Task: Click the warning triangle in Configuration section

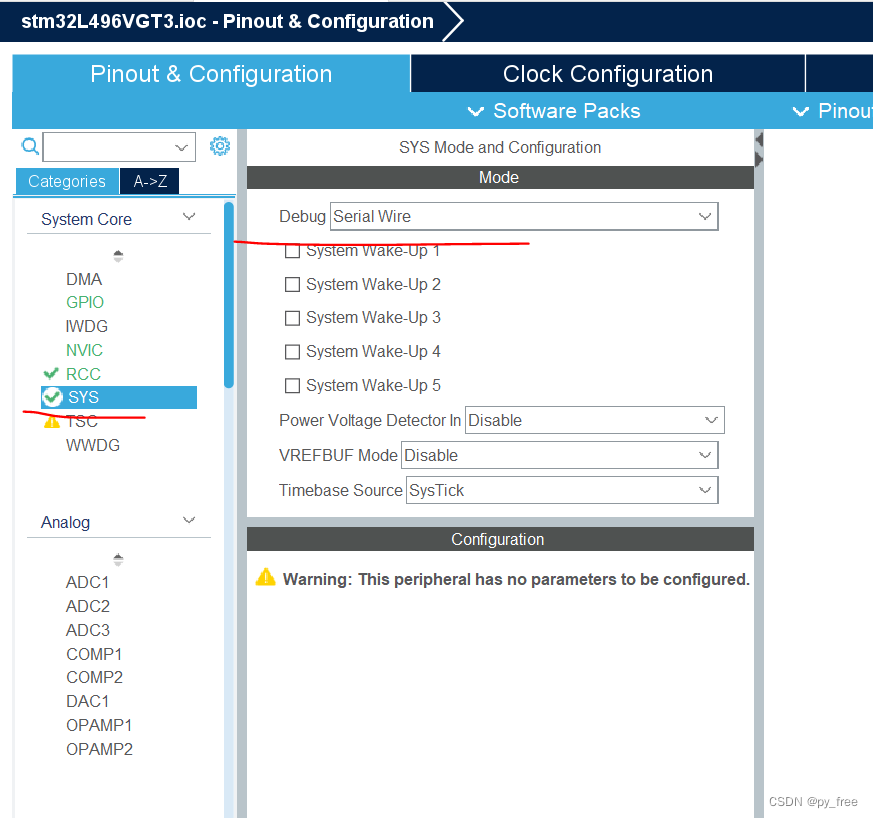Action: coord(266,578)
